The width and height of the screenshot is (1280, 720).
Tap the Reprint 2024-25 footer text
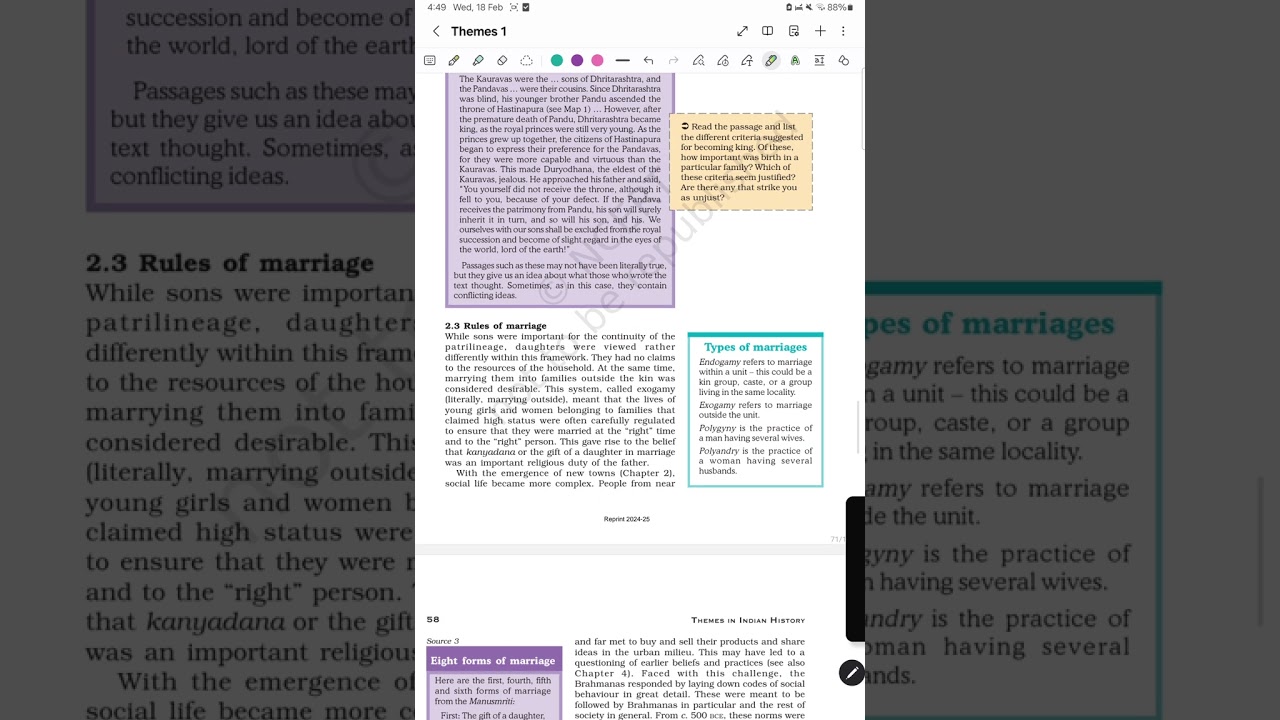tap(627, 520)
